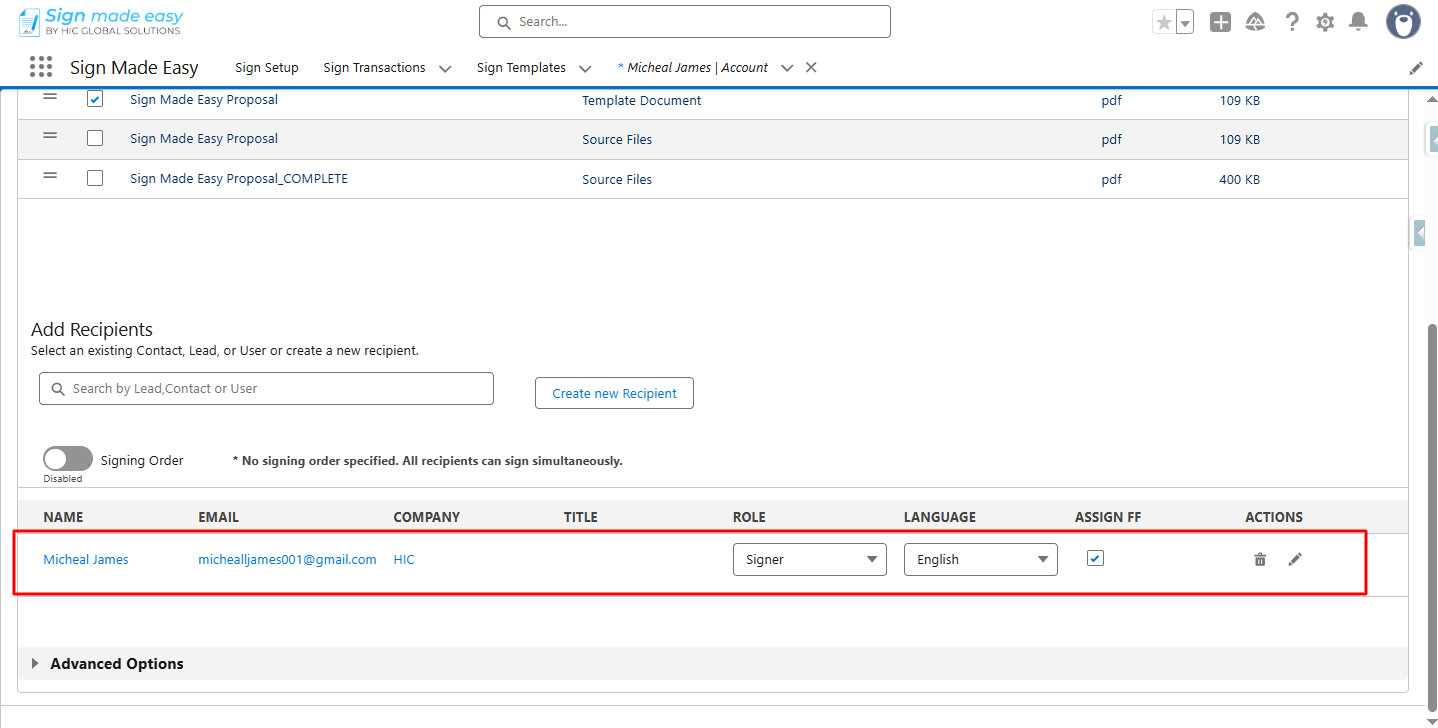Delete recipient Micheal James with trash icon
This screenshot has width=1438, height=728.
click(1260, 560)
